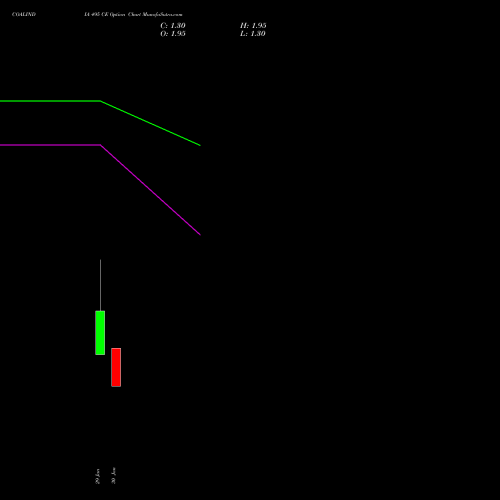Select the green candlestick body
Viewport: 500px width, 500px height.
(x=100, y=333)
